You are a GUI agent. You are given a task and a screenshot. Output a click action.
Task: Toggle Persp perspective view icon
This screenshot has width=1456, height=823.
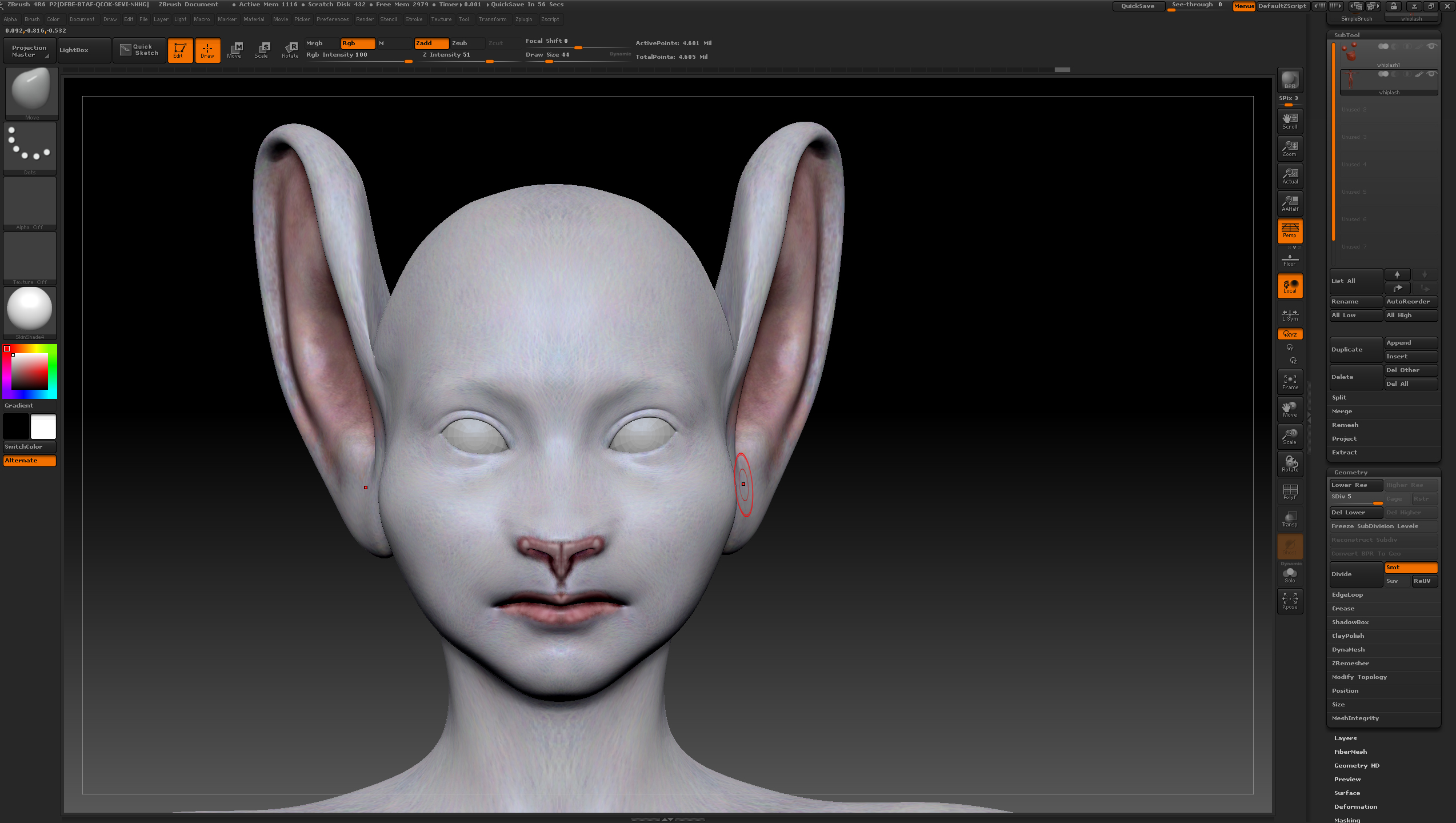[x=1290, y=230]
